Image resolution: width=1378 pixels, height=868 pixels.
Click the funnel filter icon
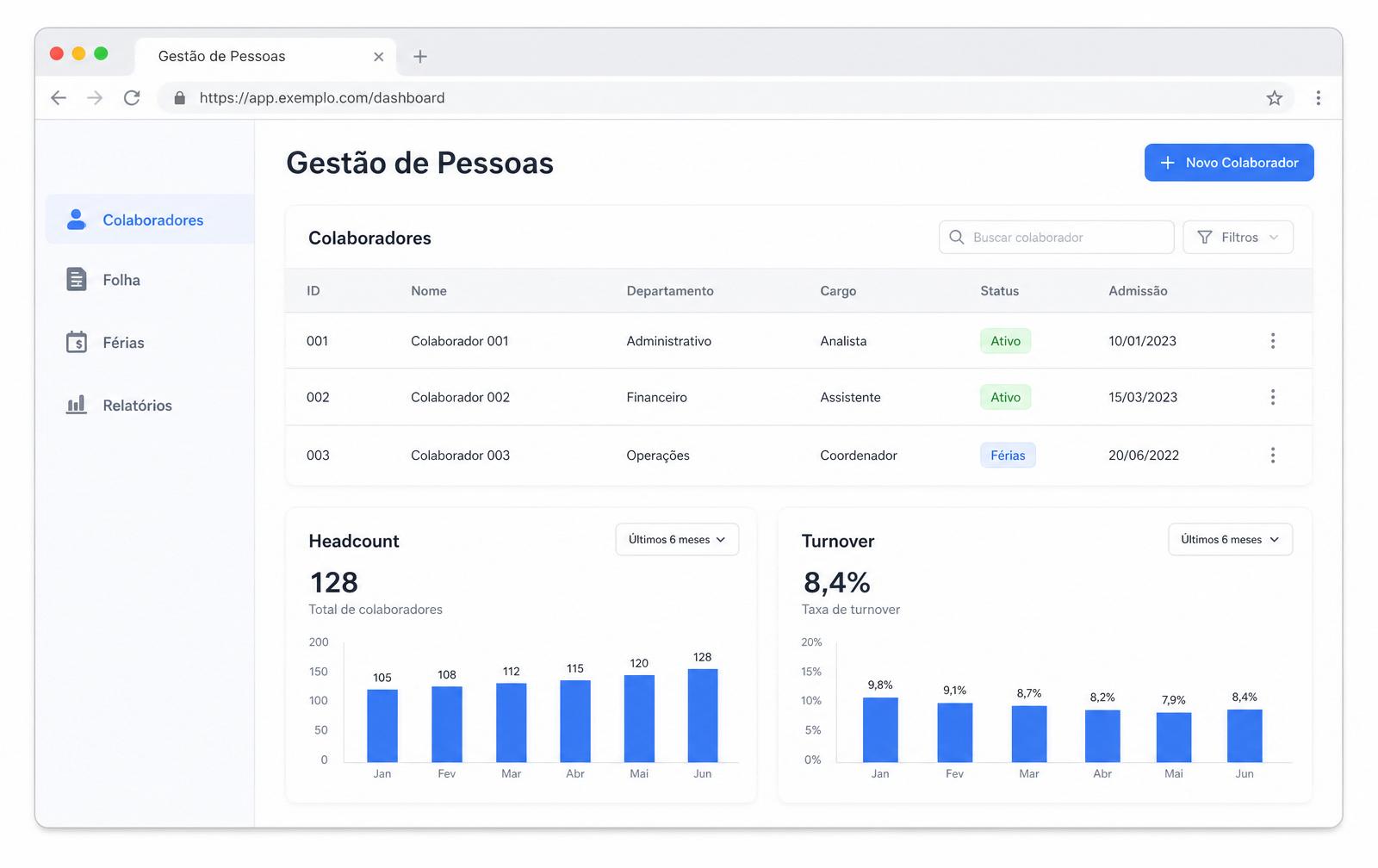(x=1205, y=237)
